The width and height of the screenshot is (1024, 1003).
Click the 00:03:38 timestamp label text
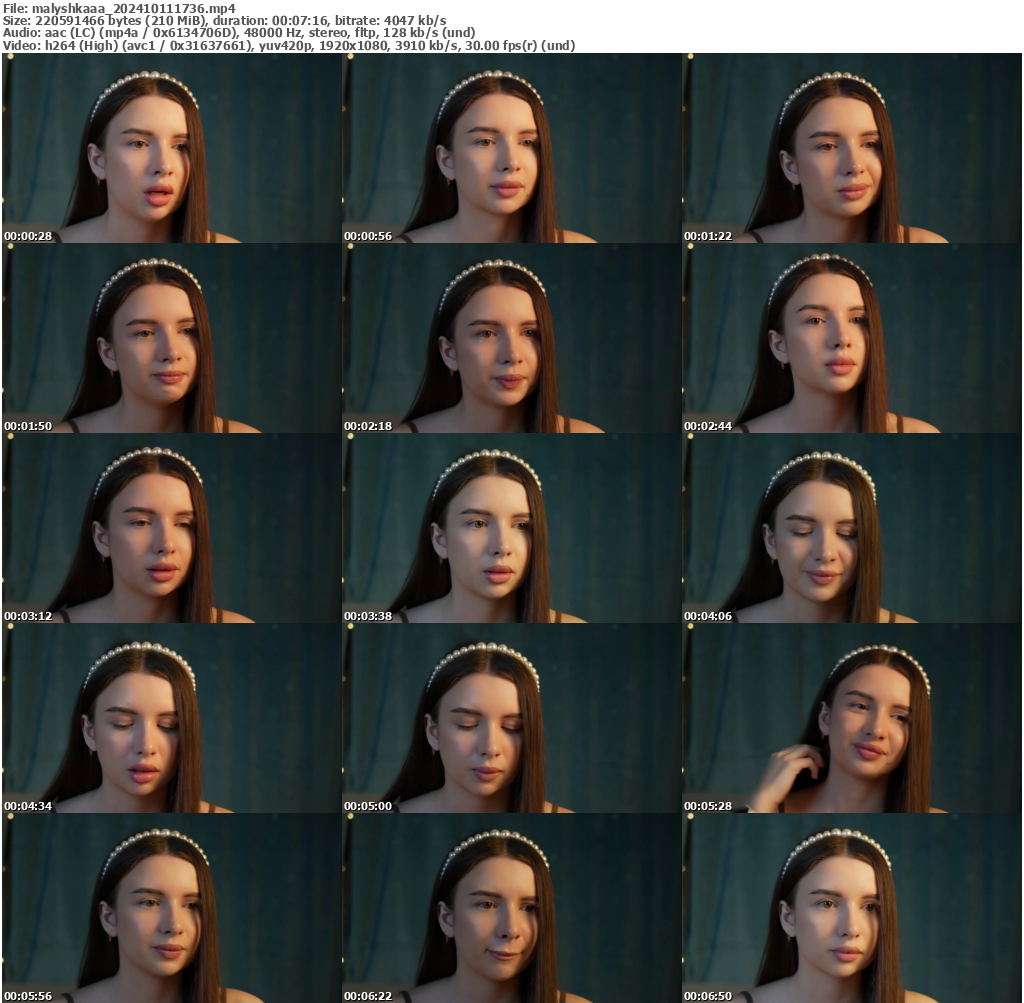pos(368,617)
